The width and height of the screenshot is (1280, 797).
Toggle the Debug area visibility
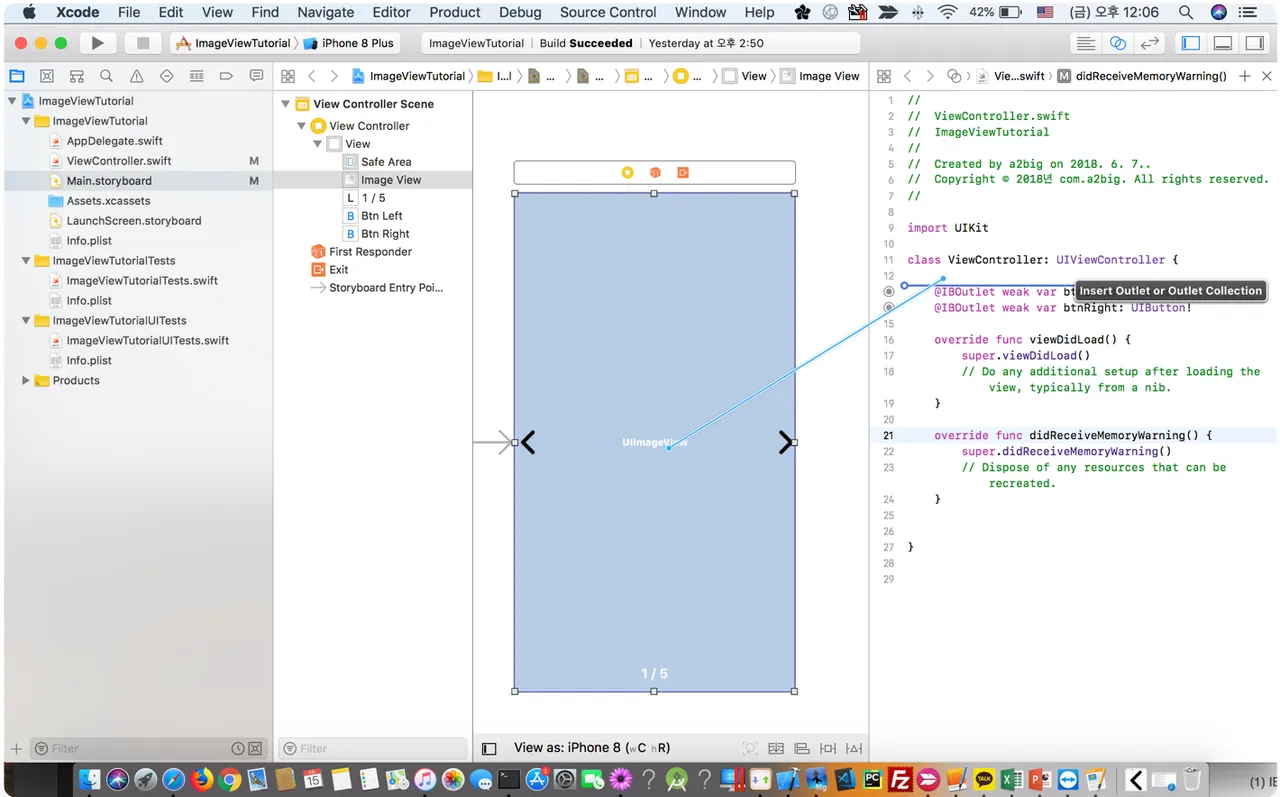[1223, 43]
